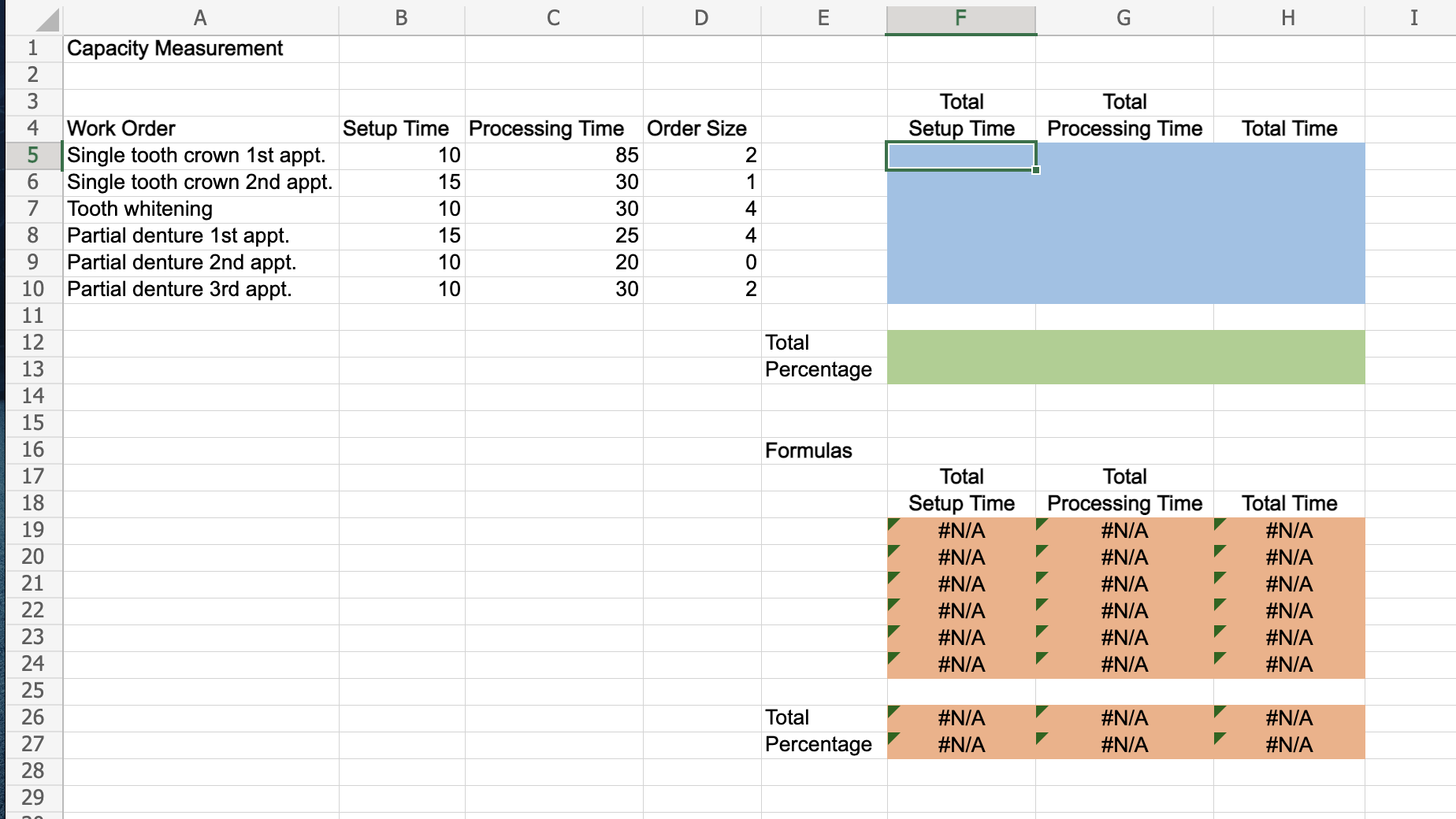Click setup time 15 in row 6
The width and height of the screenshot is (1456, 819).
click(x=401, y=183)
